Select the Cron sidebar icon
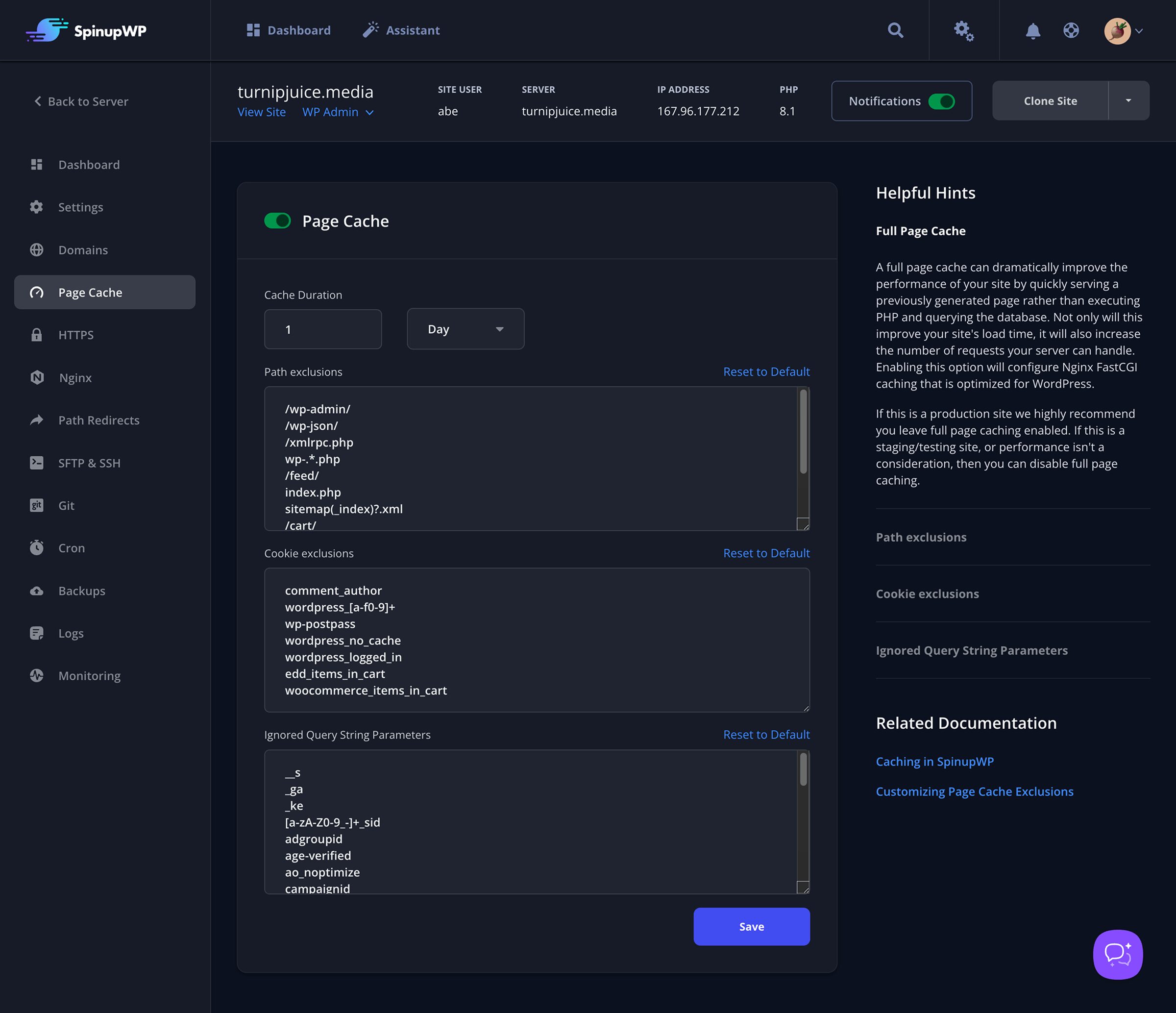The width and height of the screenshot is (1176, 1013). click(37, 547)
